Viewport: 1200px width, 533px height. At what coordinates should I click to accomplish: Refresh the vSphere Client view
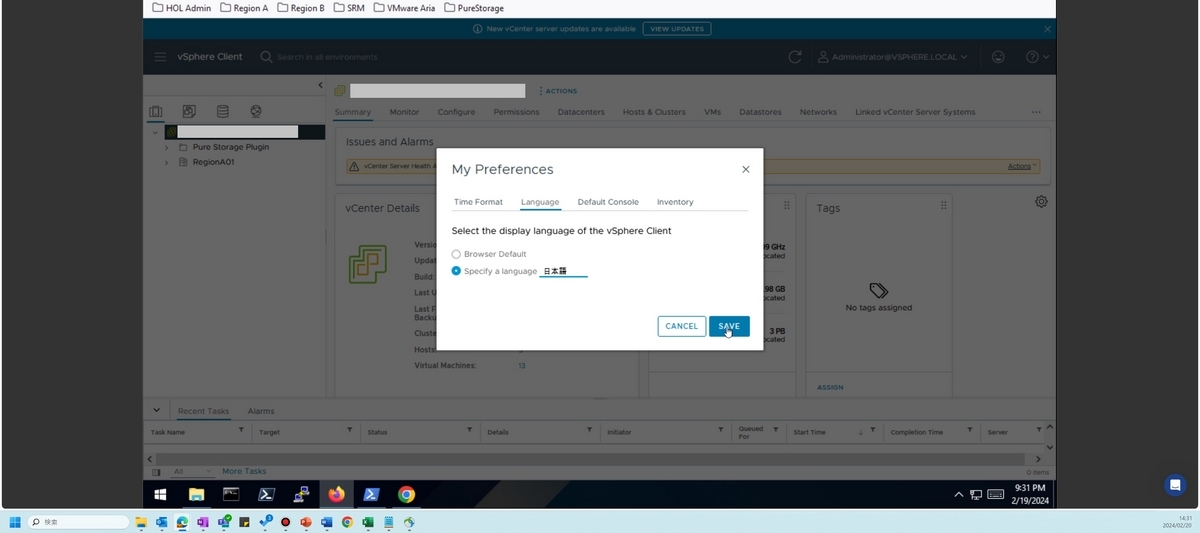coord(795,57)
